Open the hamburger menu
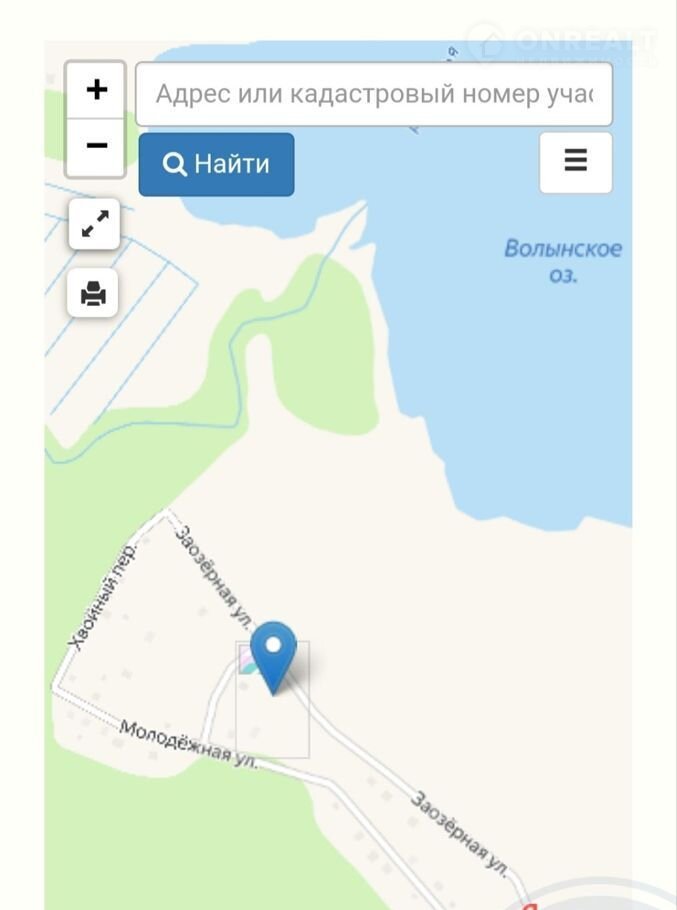The height and width of the screenshot is (910, 677). (x=575, y=162)
